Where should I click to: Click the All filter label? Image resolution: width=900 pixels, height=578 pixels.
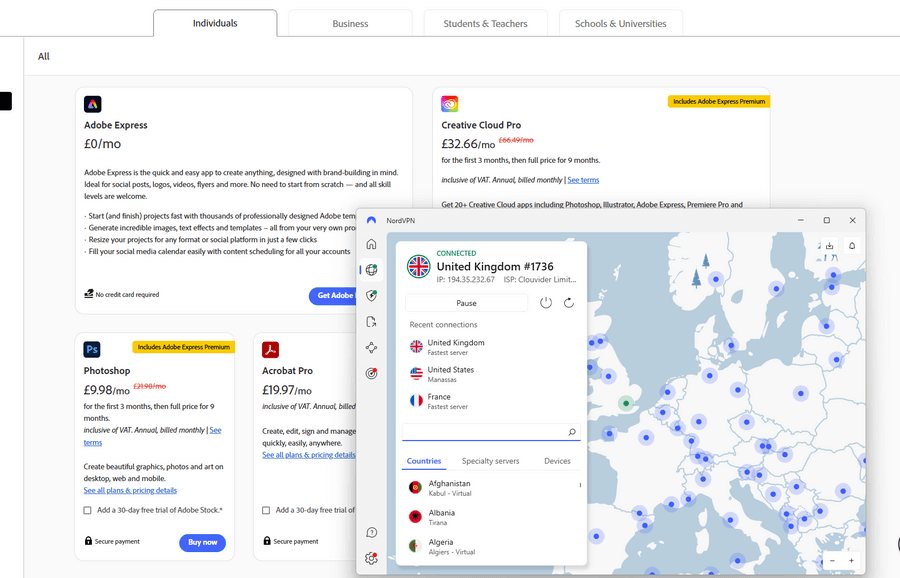[44, 56]
